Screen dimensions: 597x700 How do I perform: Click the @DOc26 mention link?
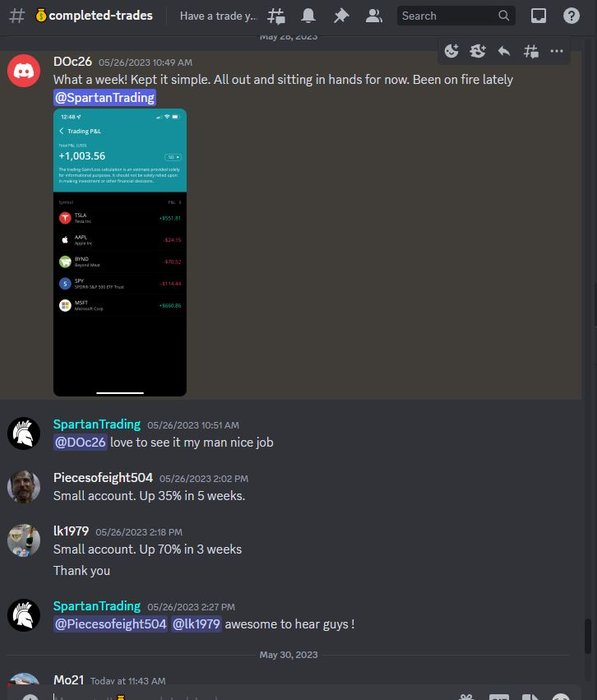80,442
